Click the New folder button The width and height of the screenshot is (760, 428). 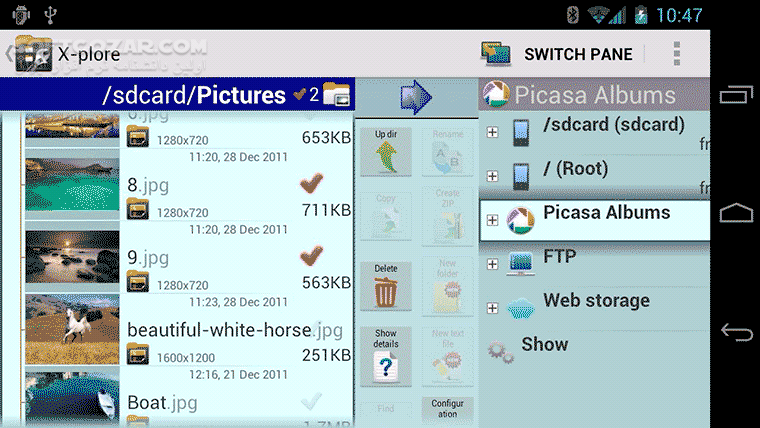pyautogui.click(x=447, y=286)
